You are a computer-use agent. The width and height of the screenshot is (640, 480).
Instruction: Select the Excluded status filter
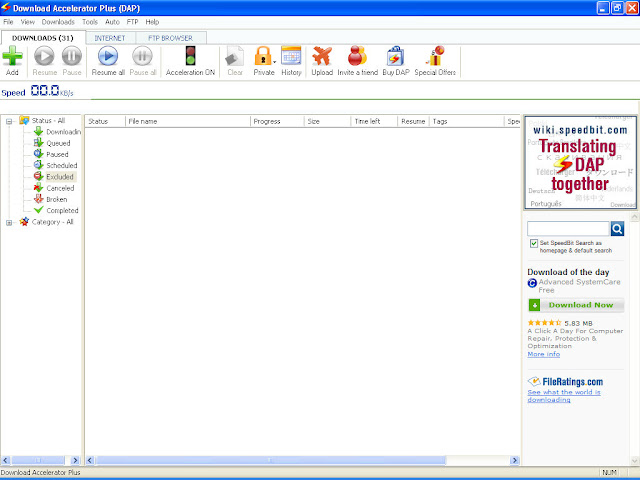(60, 177)
